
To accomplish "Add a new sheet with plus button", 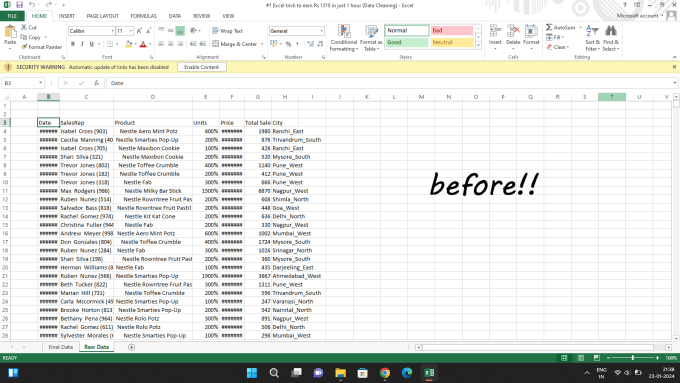I will coord(131,347).
